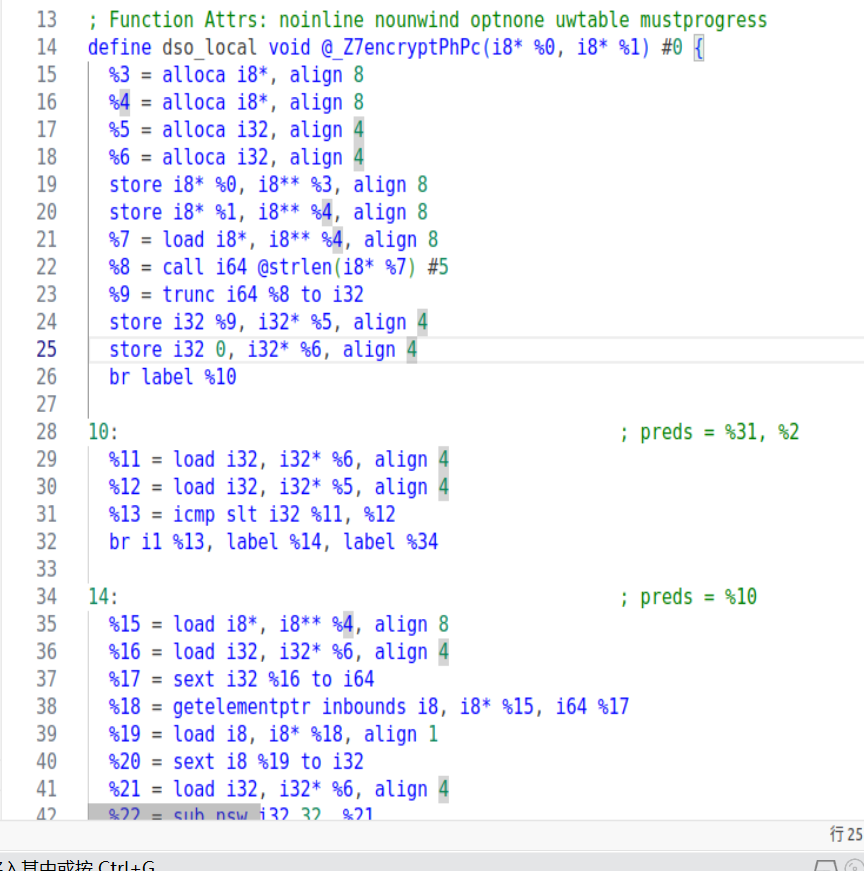864x871 pixels.
Task: Click the 'Ctrl+G' hint text at bottom
Action: (x=126, y=865)
